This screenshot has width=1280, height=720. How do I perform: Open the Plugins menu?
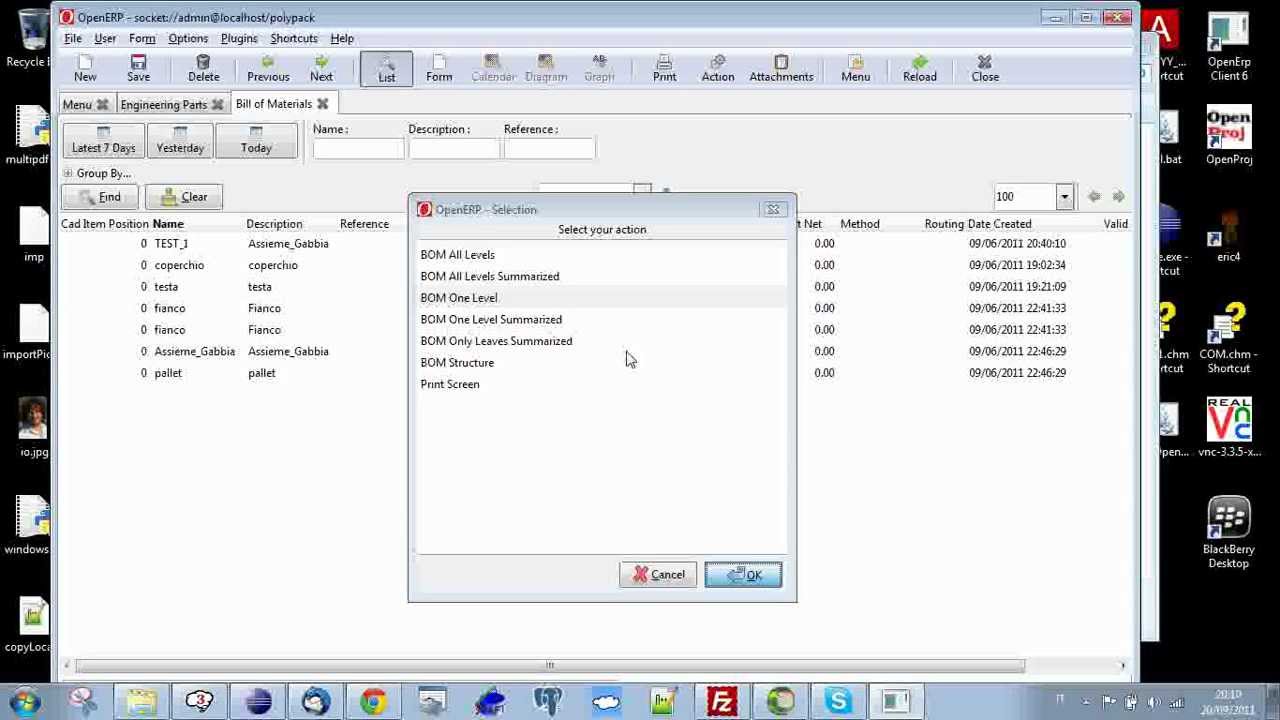point(239,38)
